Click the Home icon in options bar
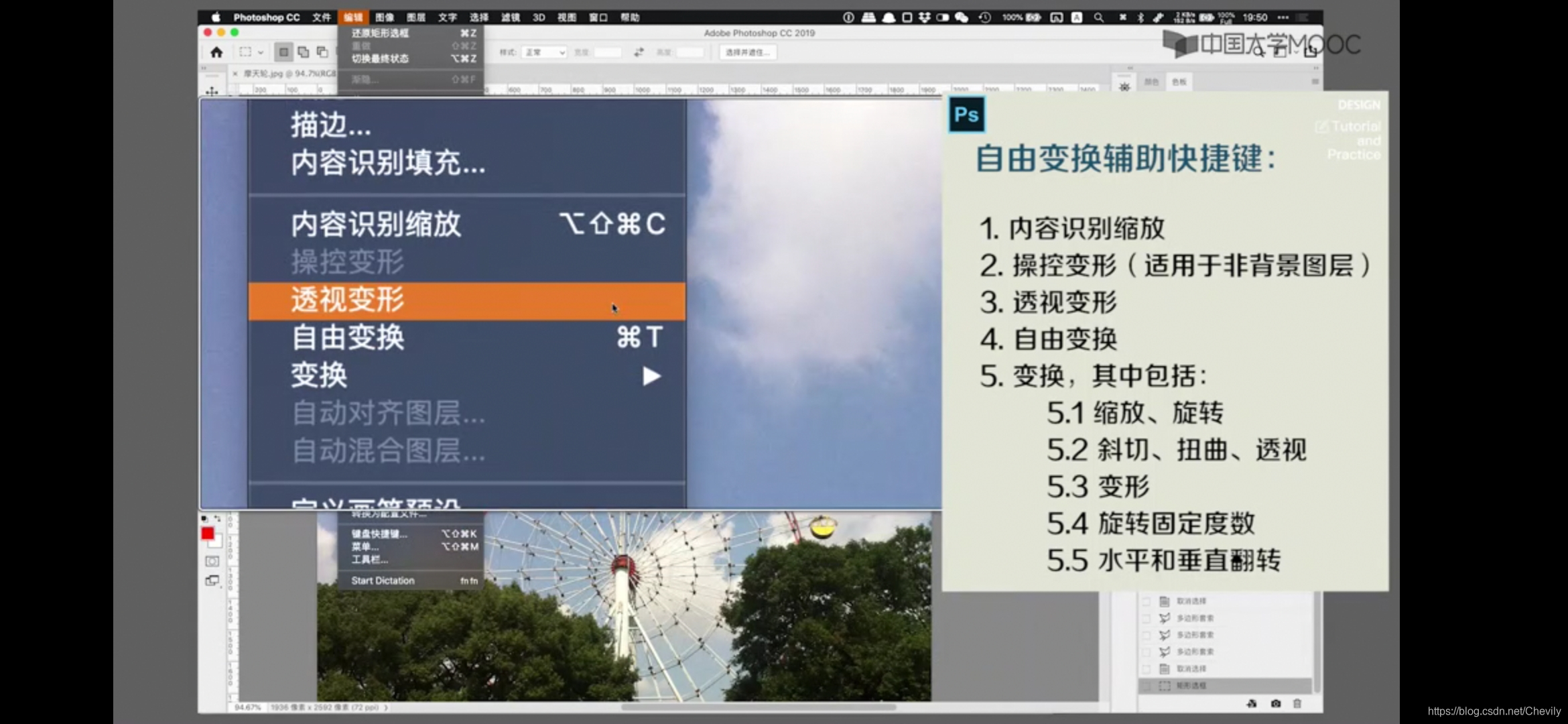Screen dimensions: 1568x724 point(216,52)
